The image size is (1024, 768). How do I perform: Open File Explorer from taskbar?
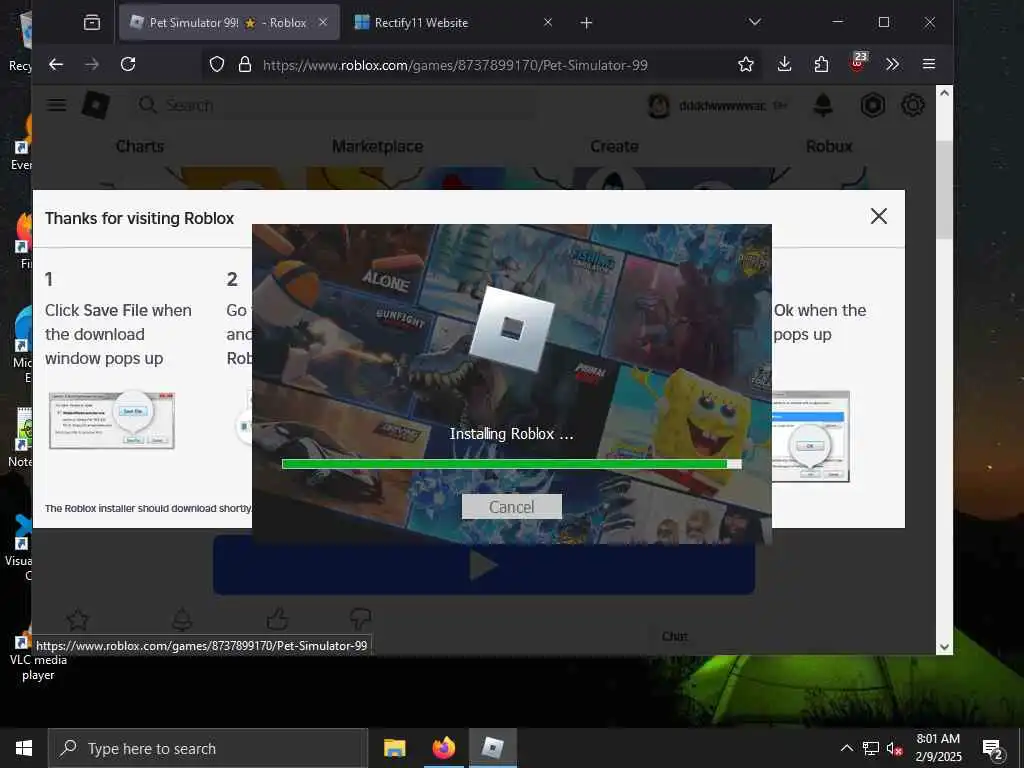394,748
